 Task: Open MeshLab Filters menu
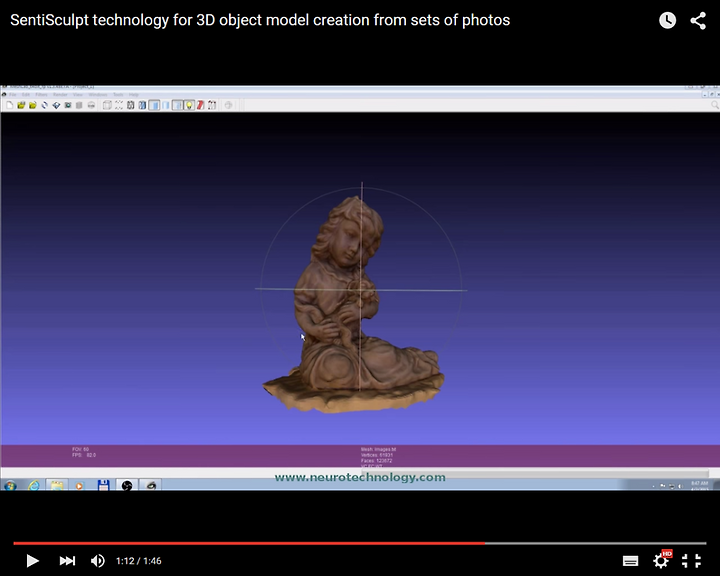pos(41,95)
